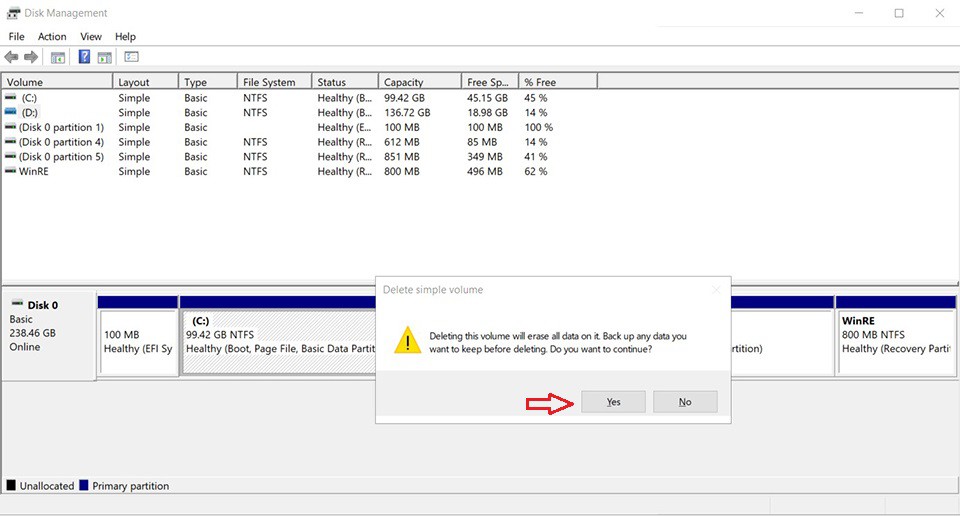This screenshot has width=960, height=516.
Task: Open the File menu
Action: point(16,37)
